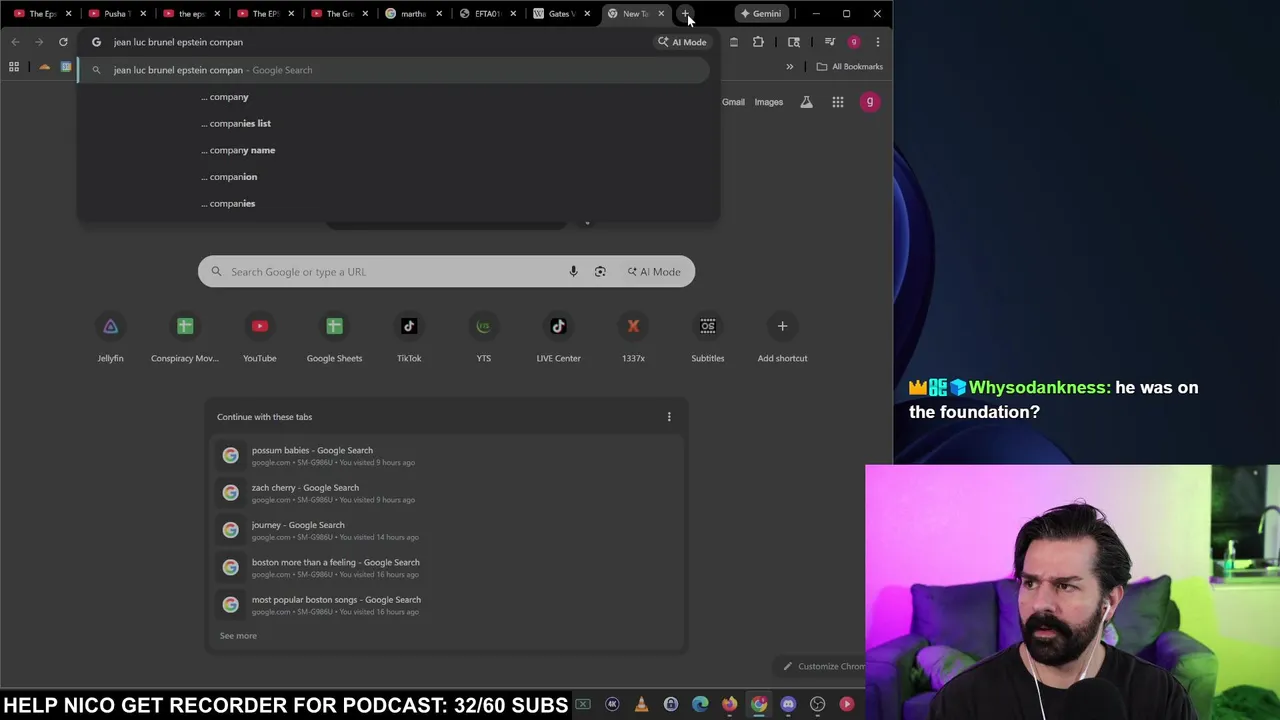Open 'boston more than a feeling' tab
Viewport: 1280px width, 720px height.
tap(446, 568)
